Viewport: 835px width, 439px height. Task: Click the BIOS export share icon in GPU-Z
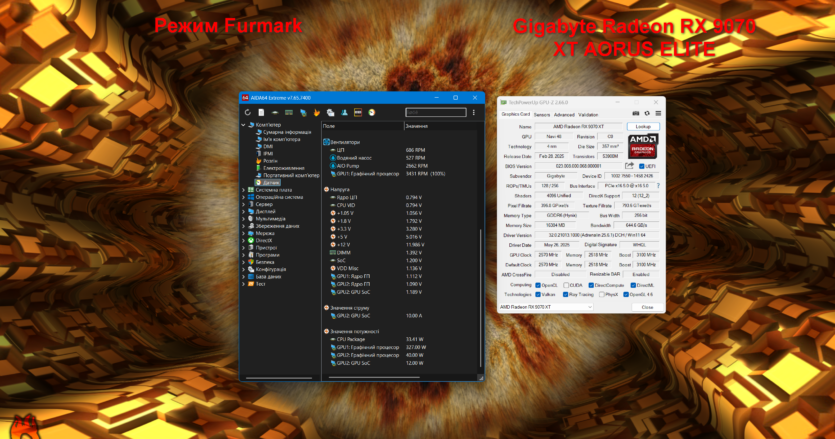point(629,166)
